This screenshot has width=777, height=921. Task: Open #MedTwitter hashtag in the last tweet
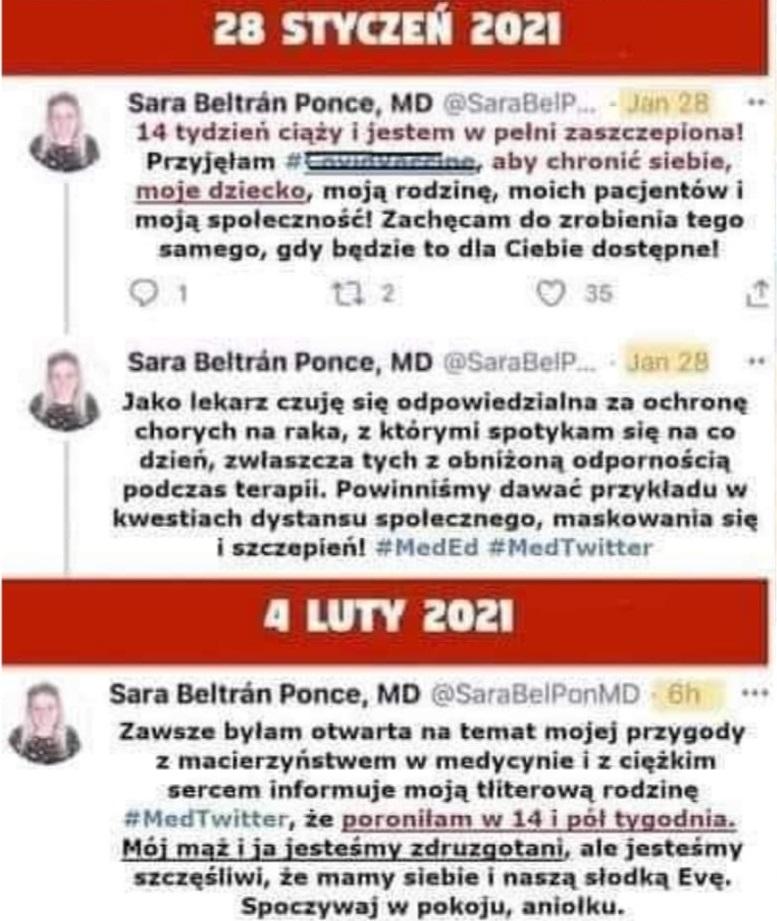pyautogui.click(x=206, y=818)
